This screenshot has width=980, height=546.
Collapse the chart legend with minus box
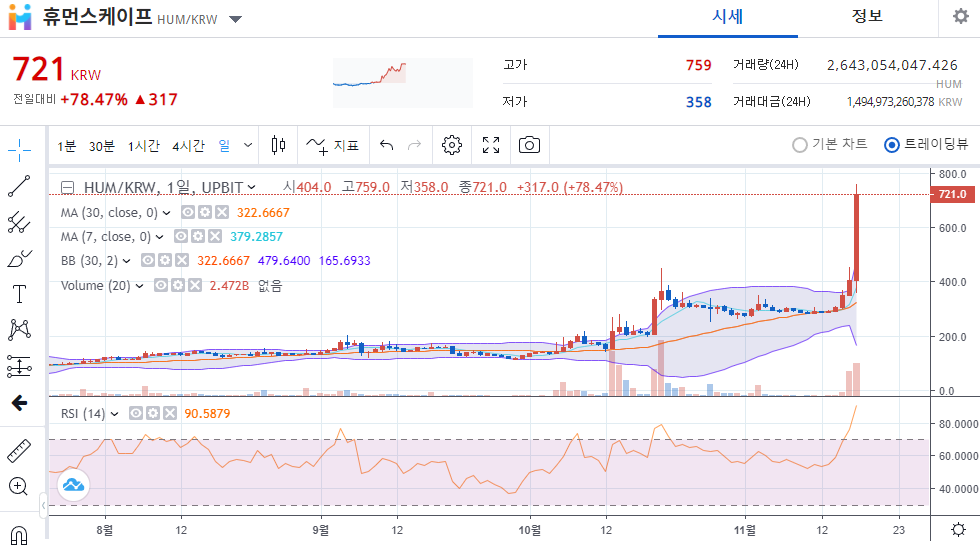tap(68, 187)
